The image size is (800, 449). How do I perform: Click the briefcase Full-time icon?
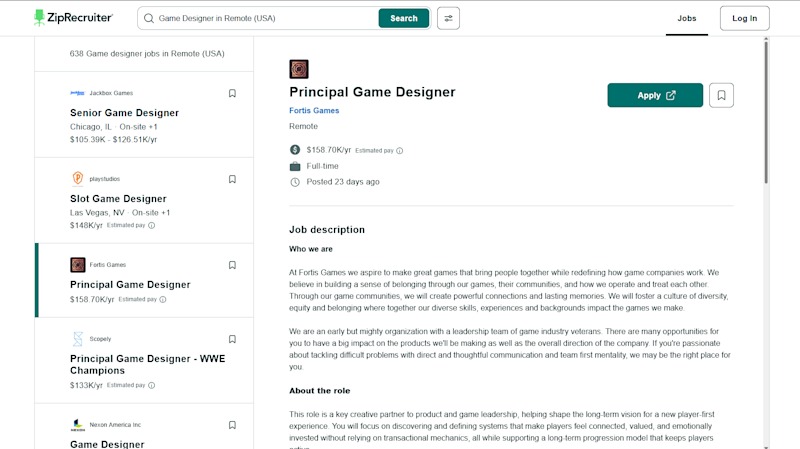(295, 166)
